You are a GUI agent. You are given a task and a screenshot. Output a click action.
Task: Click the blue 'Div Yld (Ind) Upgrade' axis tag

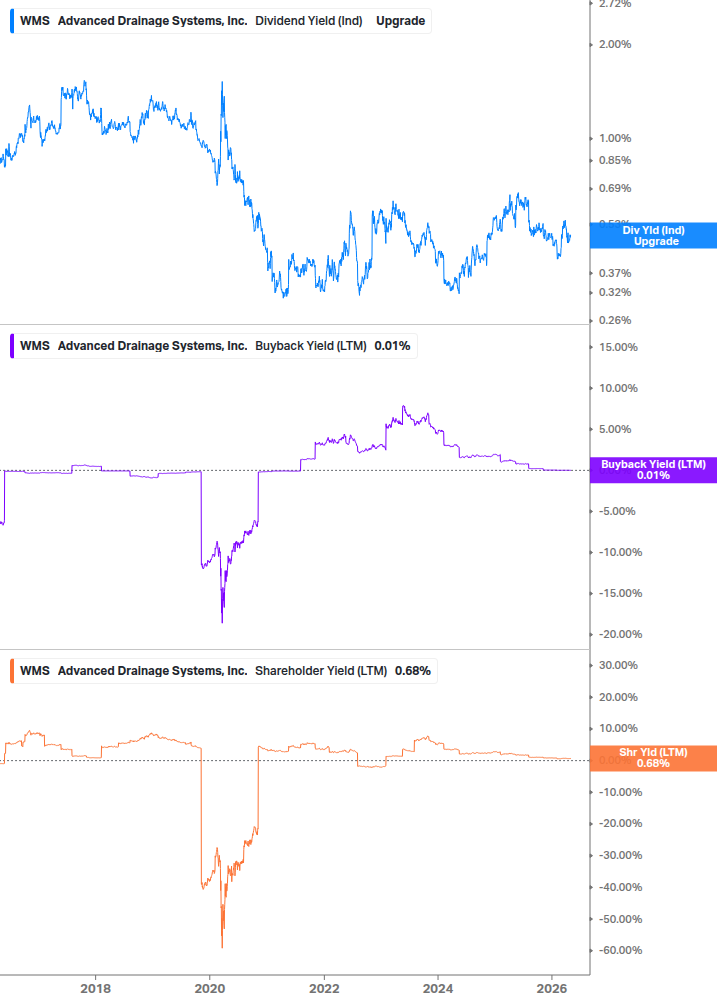(x=654, y=235)
